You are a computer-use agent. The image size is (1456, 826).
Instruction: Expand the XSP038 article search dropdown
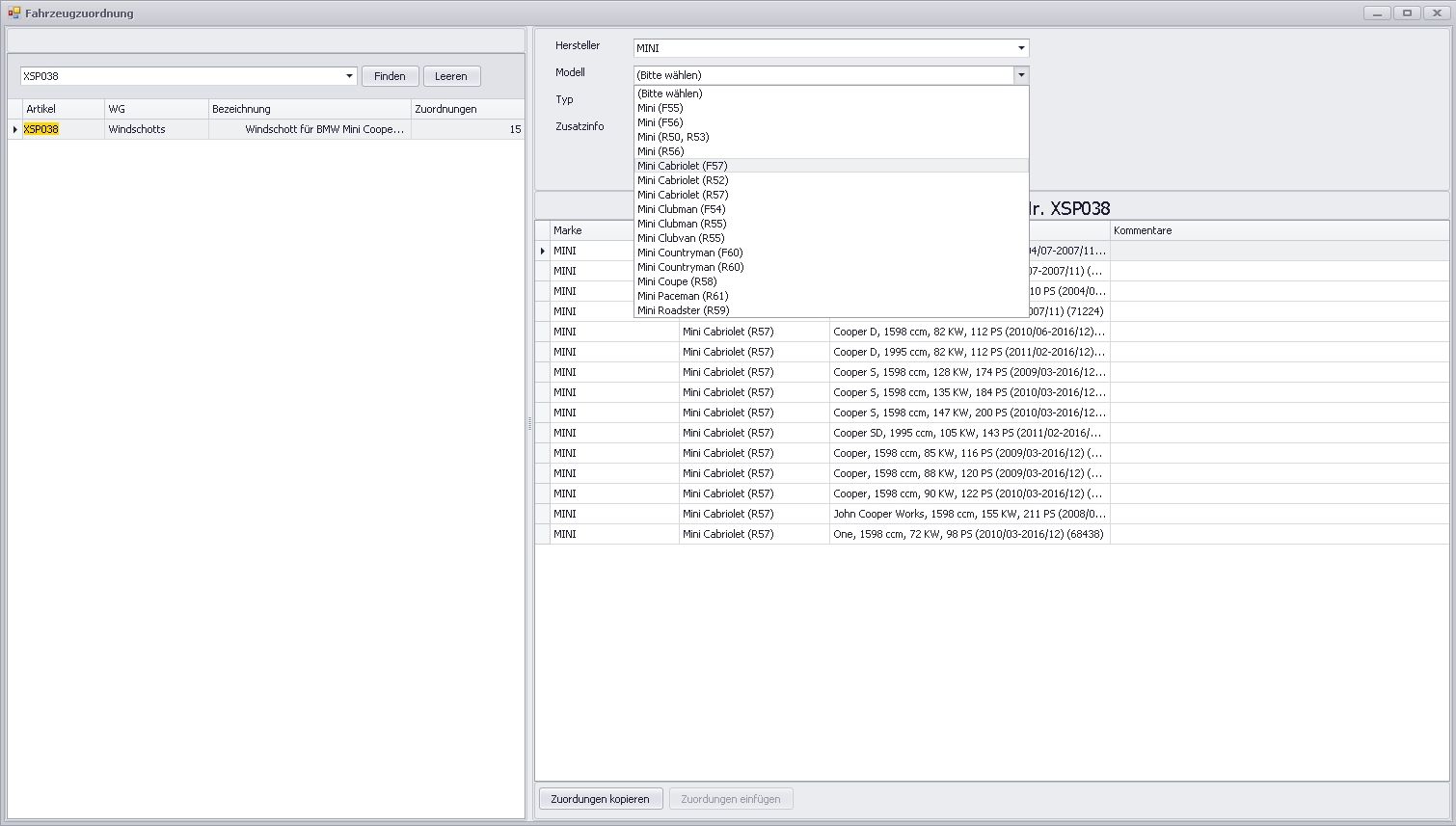pyautogui.click(x=348, y=76)
